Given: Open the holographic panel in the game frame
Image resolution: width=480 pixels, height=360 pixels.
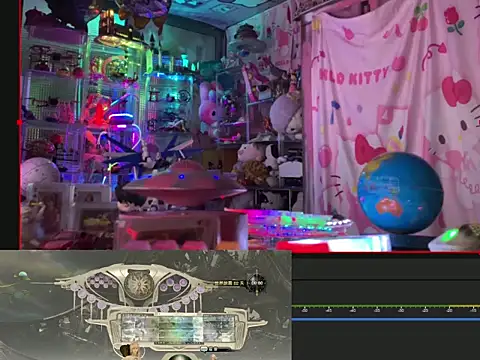Looking at the screenshot, I should tap(178, 328).
